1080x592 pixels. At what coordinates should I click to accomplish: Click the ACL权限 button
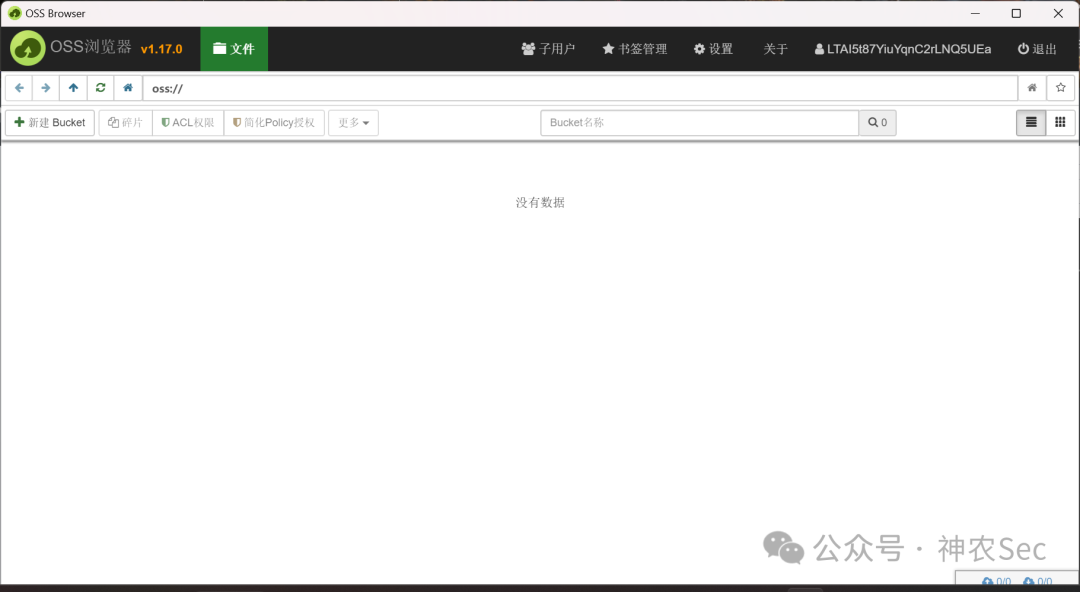pos(188,123)
